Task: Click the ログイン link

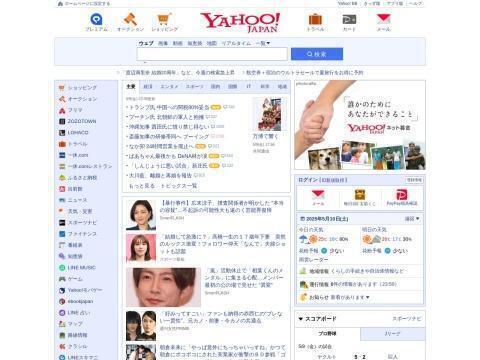Action: pos(308,180)
